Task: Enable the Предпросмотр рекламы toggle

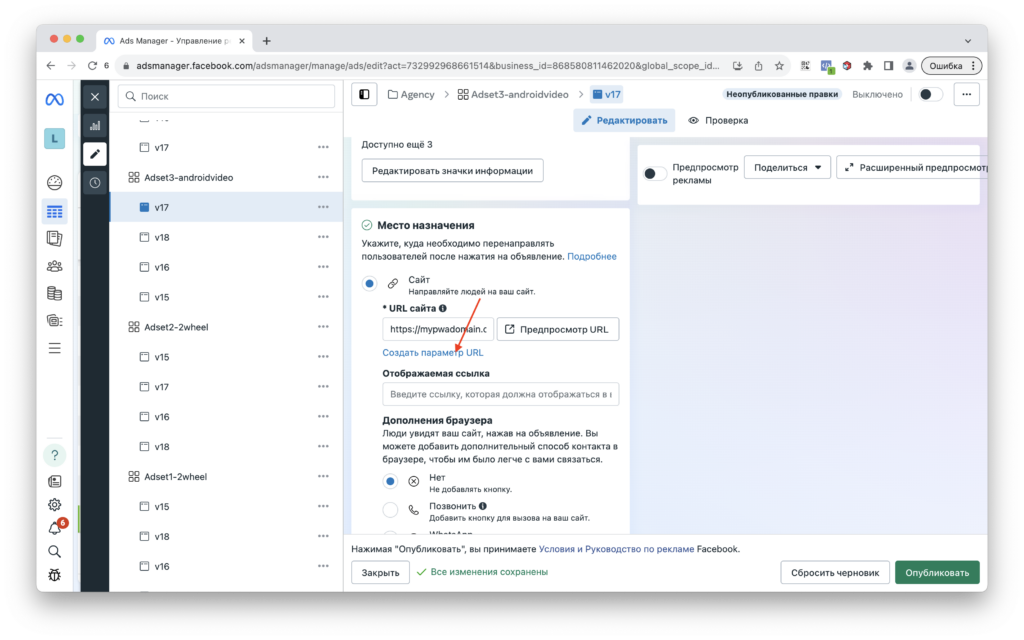Action: click(x=655, y=173)
